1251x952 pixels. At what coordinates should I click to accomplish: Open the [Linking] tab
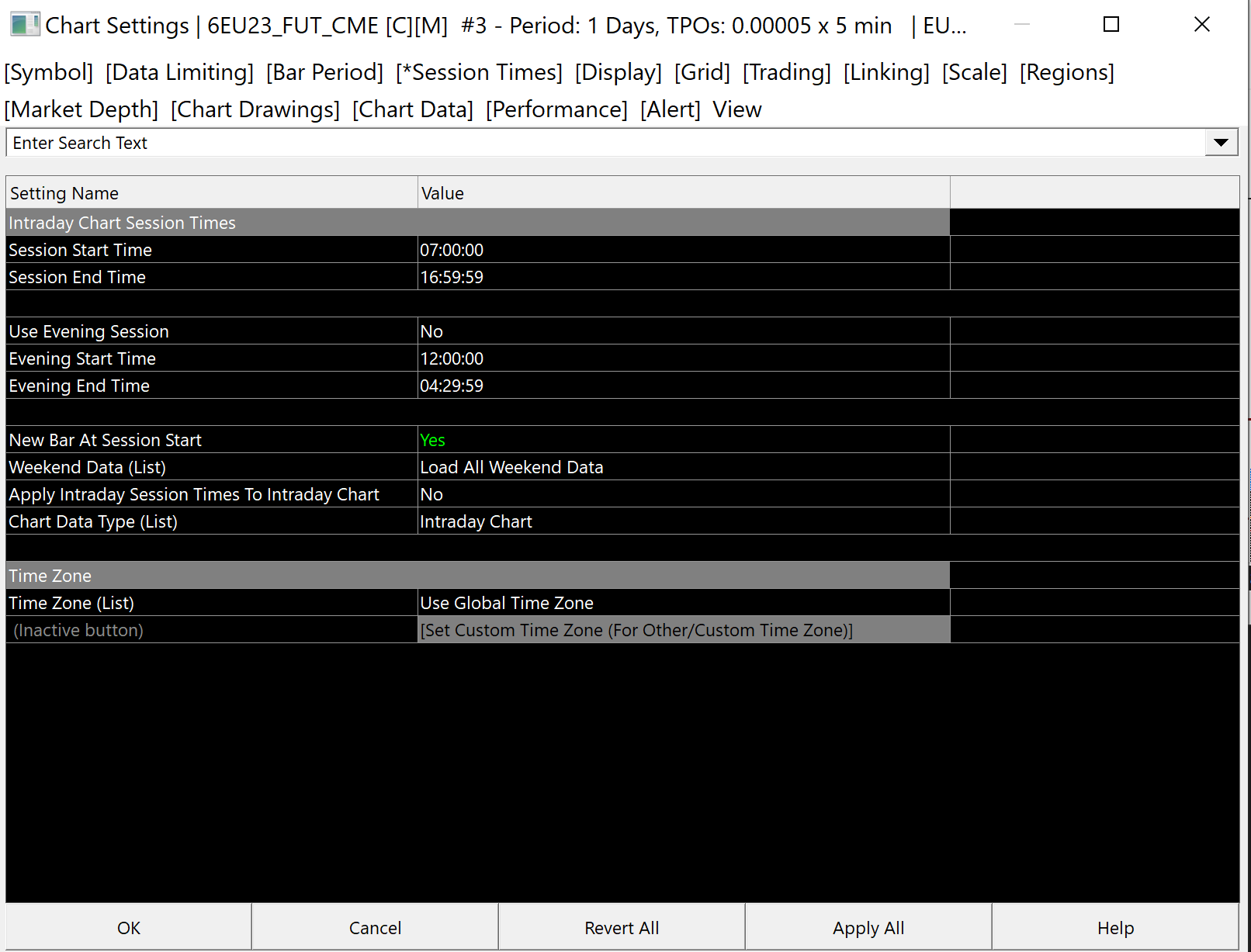pos(886,72)
